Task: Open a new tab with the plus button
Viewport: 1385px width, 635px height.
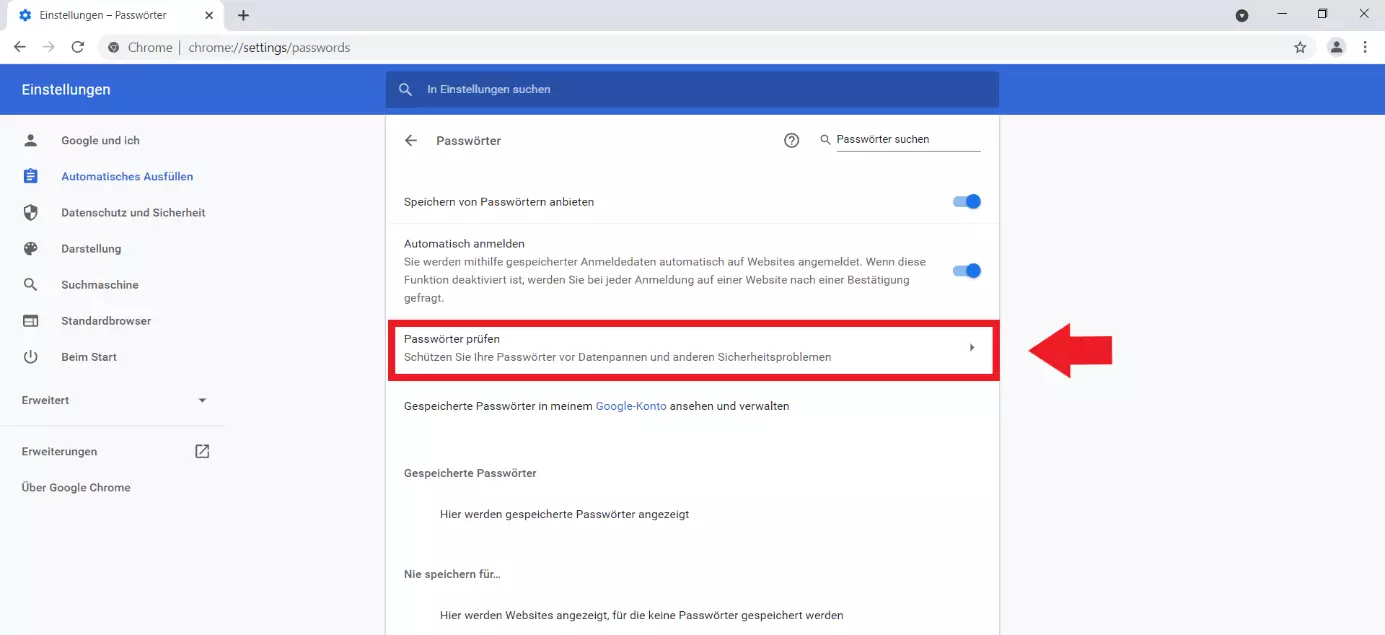Action: (243, 15)
